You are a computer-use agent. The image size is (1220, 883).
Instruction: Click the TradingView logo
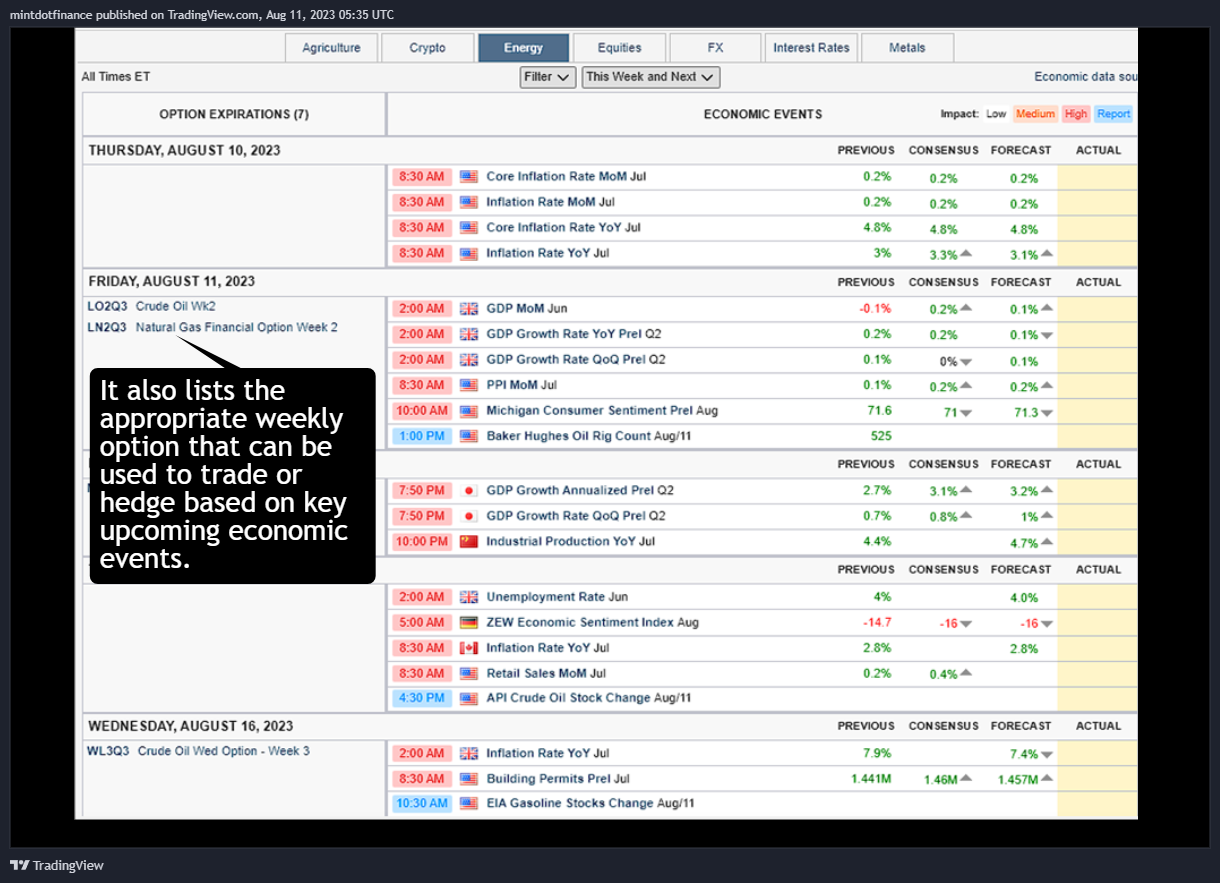[x=57, y=865]
